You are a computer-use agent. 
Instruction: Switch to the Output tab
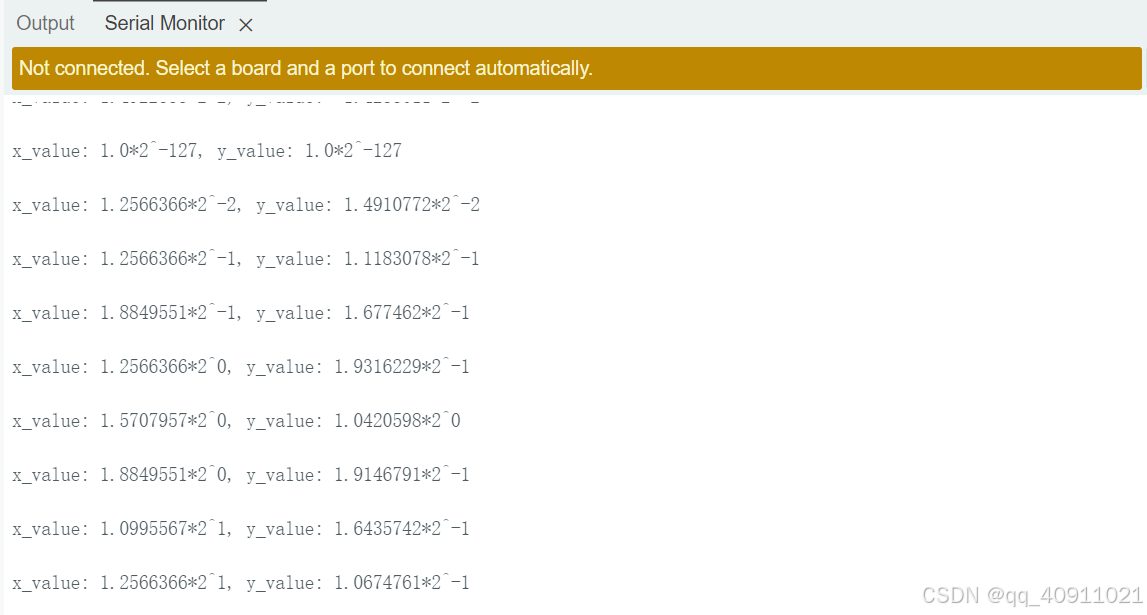45,22
